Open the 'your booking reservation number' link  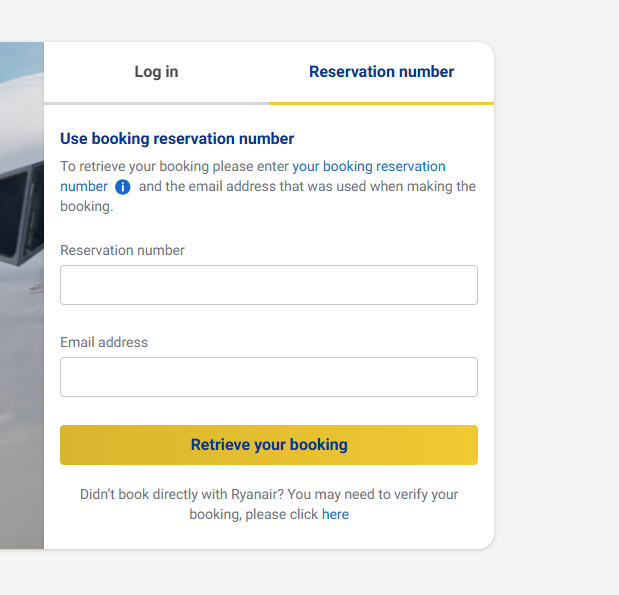[368, 166]
